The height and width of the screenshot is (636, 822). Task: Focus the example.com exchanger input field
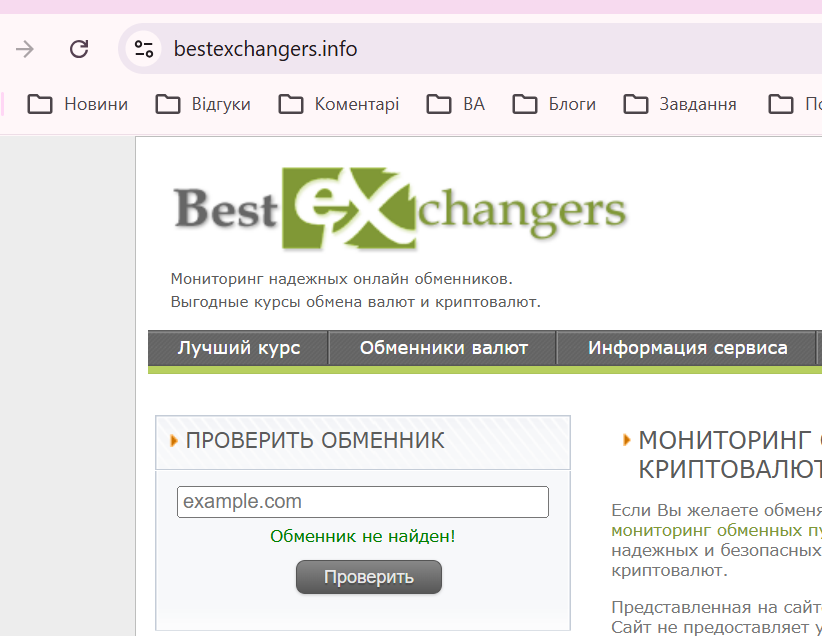363,502
